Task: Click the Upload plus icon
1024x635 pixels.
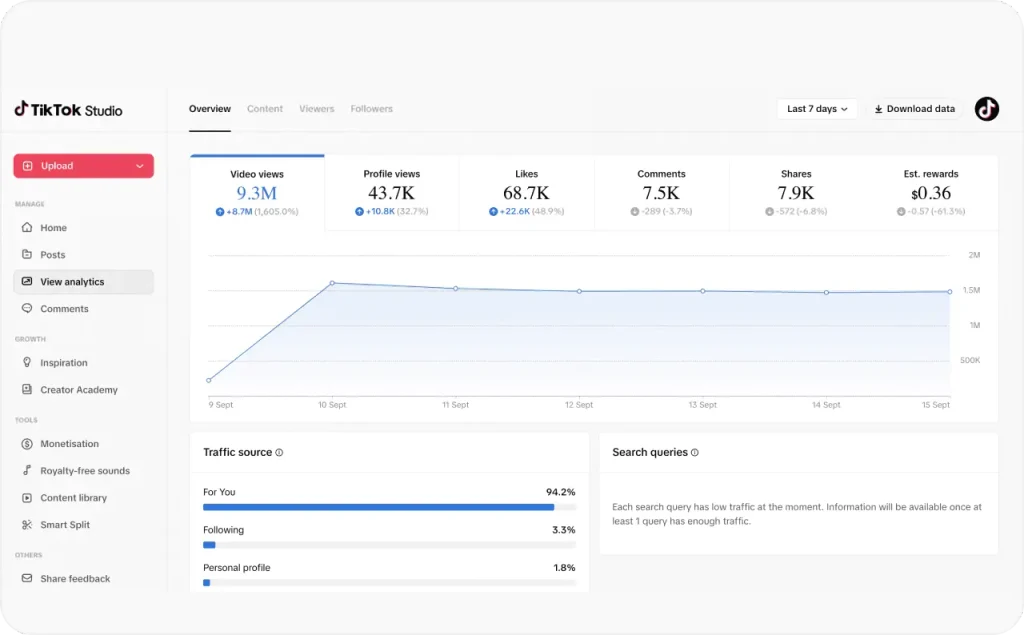Action: point(27,166)
